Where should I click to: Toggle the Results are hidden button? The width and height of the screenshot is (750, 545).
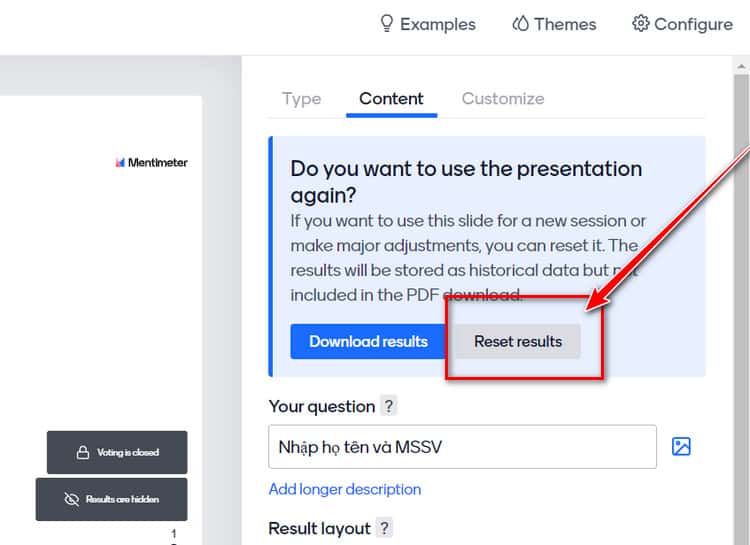pos(111,499)
